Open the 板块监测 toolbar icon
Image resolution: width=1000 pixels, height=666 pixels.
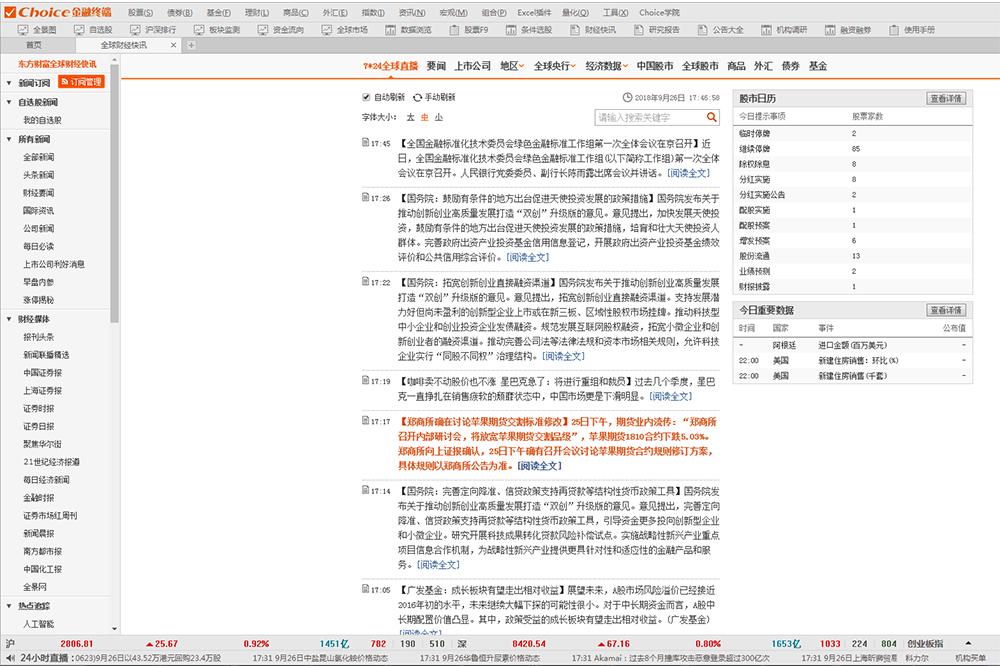click(199, 29)
